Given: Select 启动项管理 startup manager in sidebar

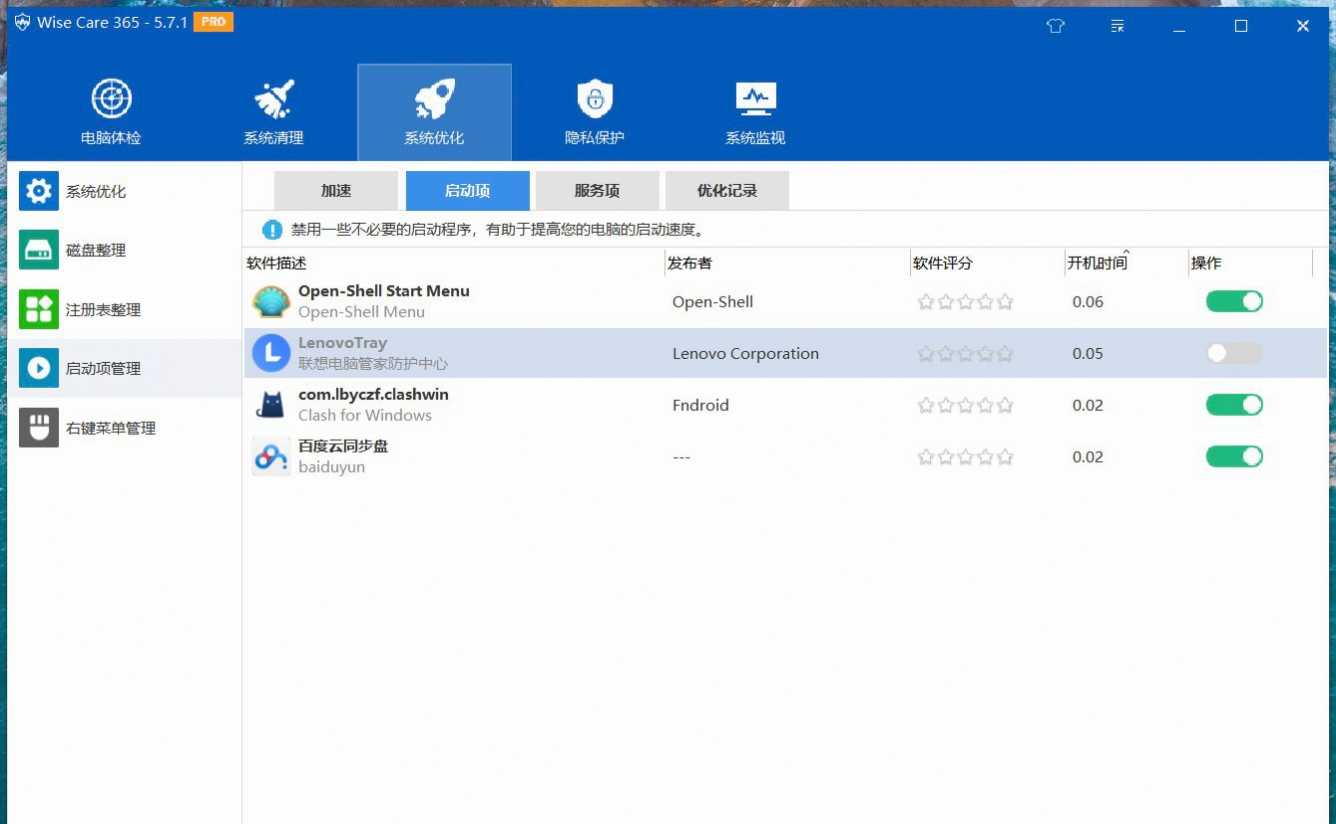Looking at the screenshot, I should click(x=124, y=368).
